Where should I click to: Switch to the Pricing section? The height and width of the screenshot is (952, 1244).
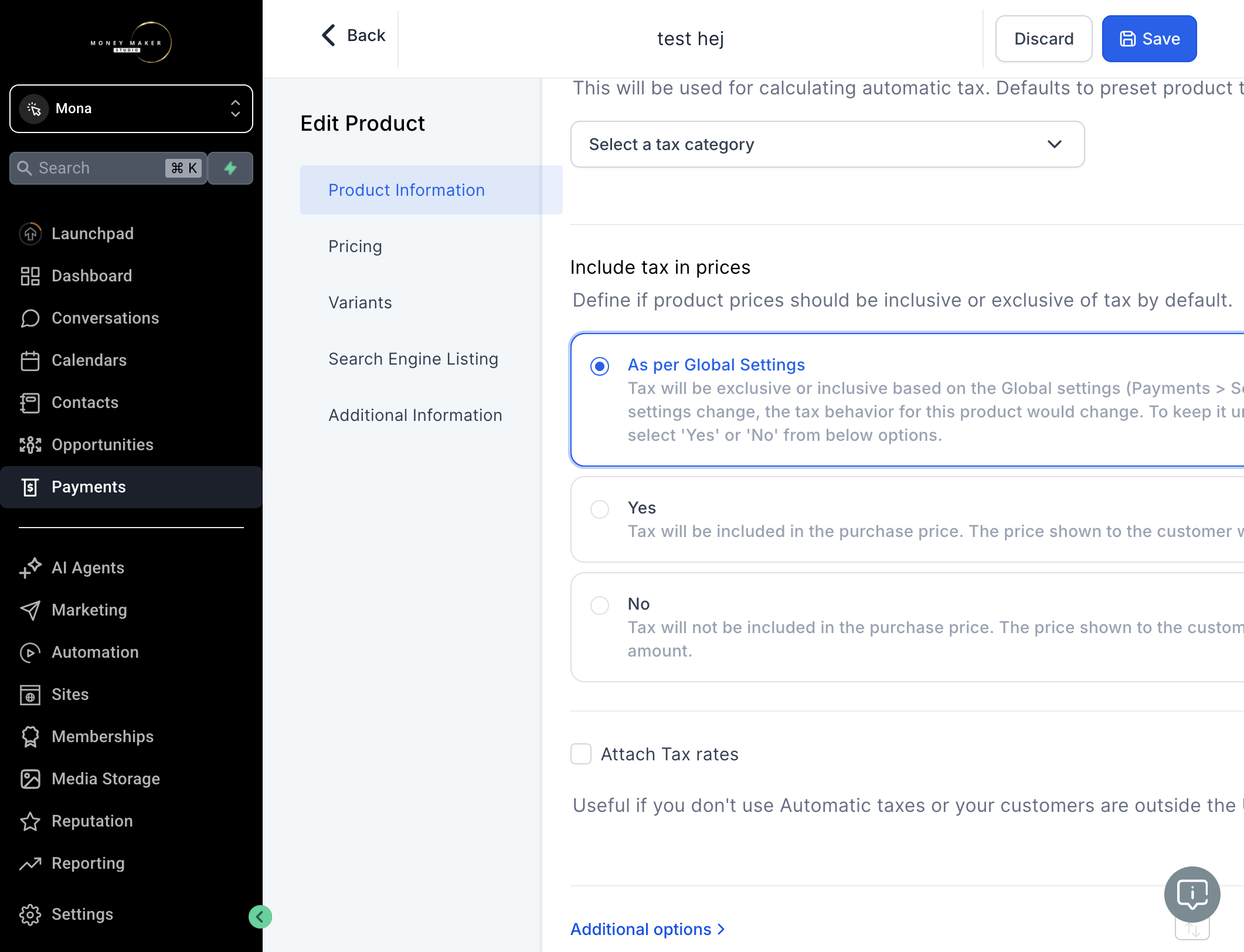coord(355,246)
